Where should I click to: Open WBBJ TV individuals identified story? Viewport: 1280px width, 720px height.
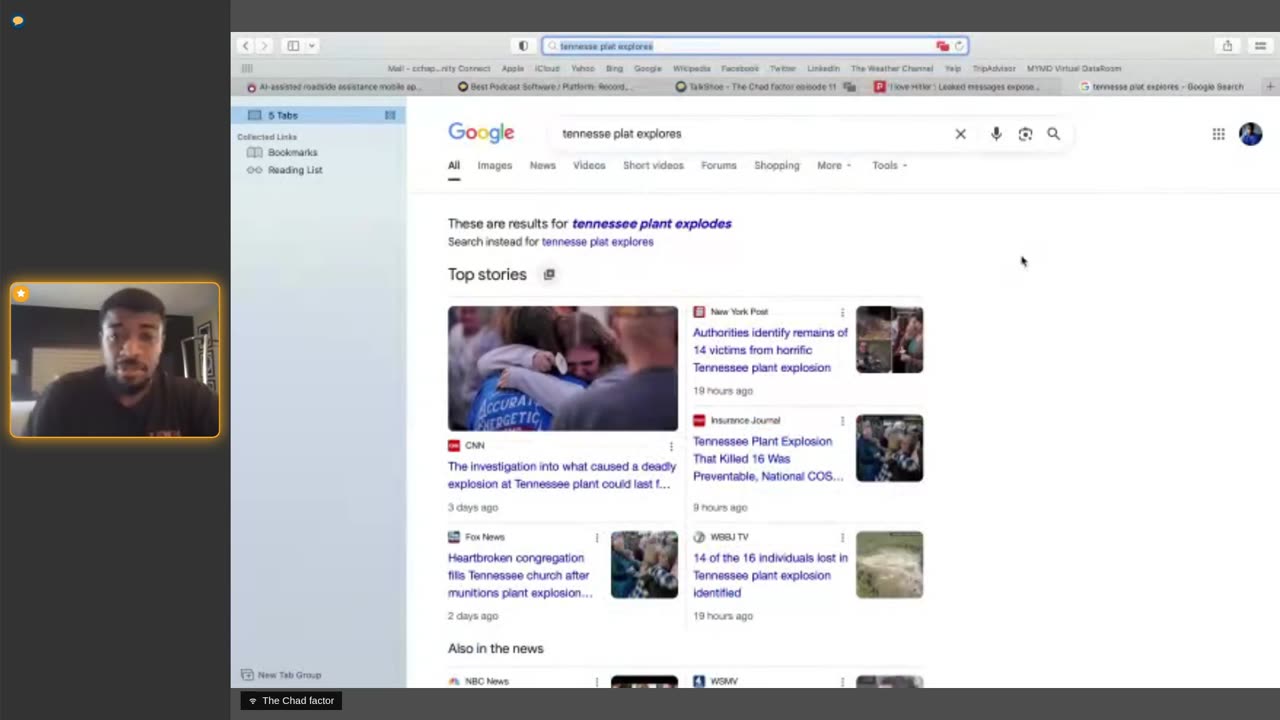pos(770,576)
